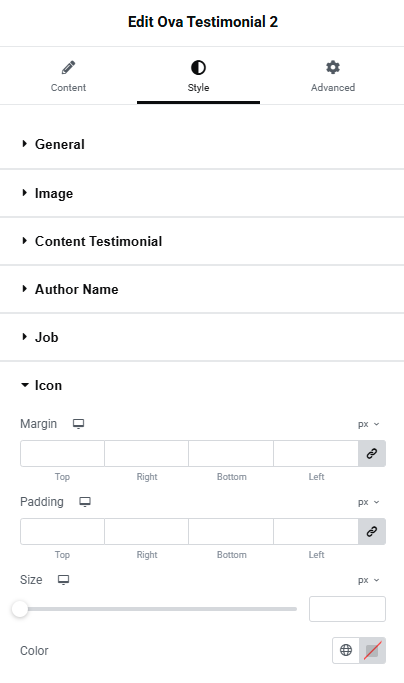Click the responsive device icon beside Margin
The image size is (404, 683).
tap(78, 424)
